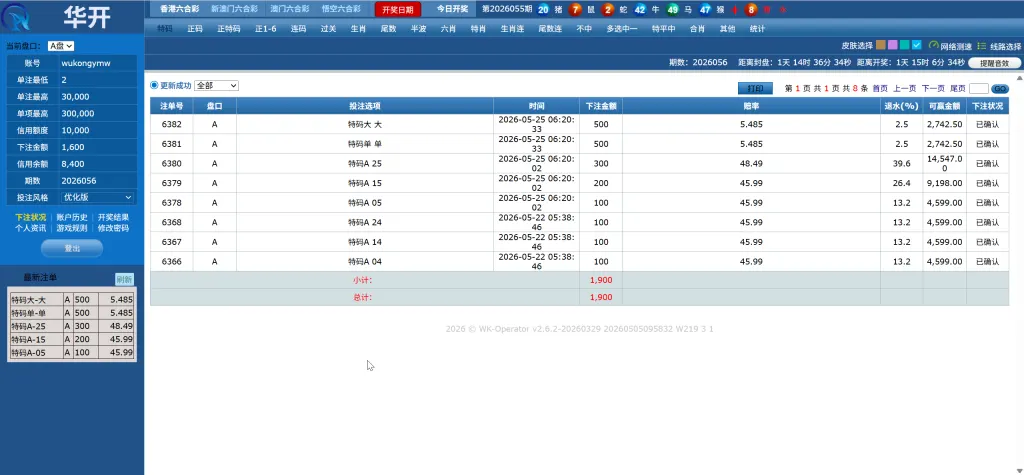1024x475 pixels.
Task: Open the 投注风格 优化版 dropdown
Action: coord(97,197)
